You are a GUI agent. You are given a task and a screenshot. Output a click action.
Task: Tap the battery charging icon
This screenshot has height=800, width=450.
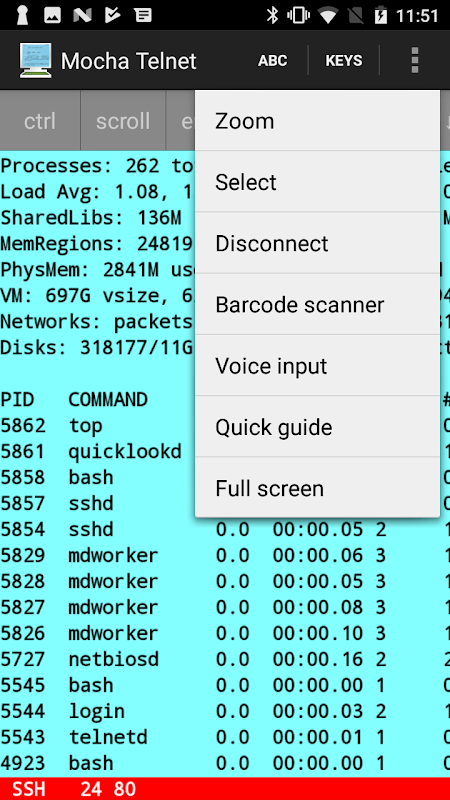click(x=381, y=15)
